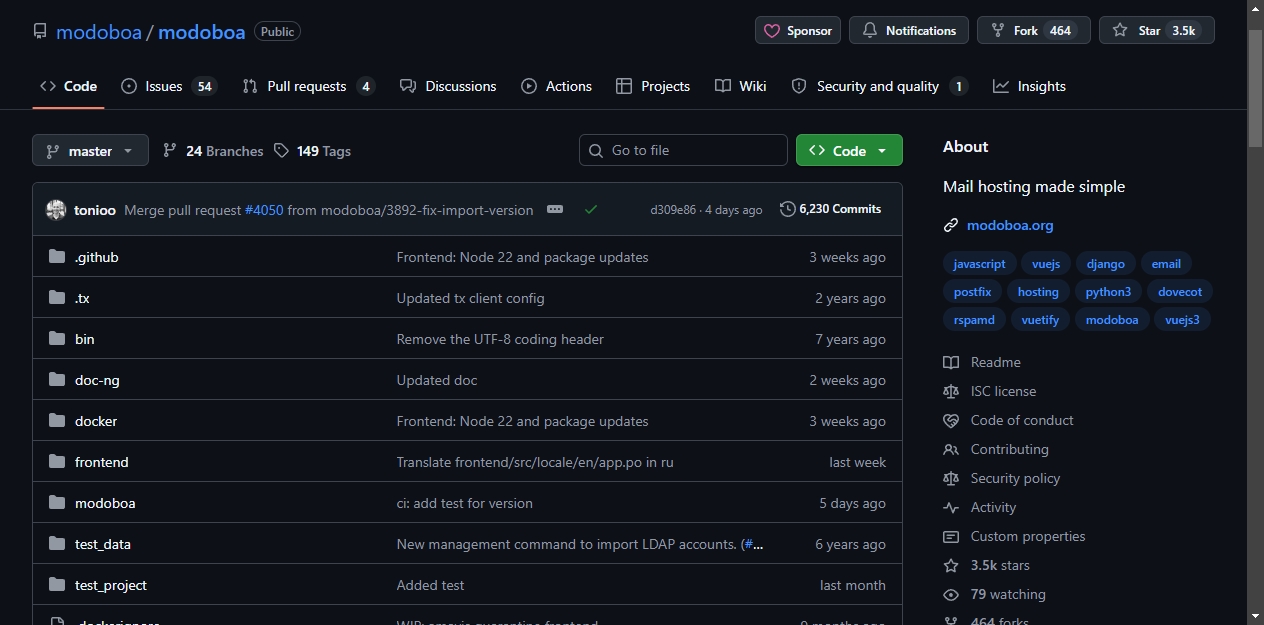Click the page vertical scrollbar thumb
The width and height of the screenshot is (1264, 625).
coord(1256,88)
